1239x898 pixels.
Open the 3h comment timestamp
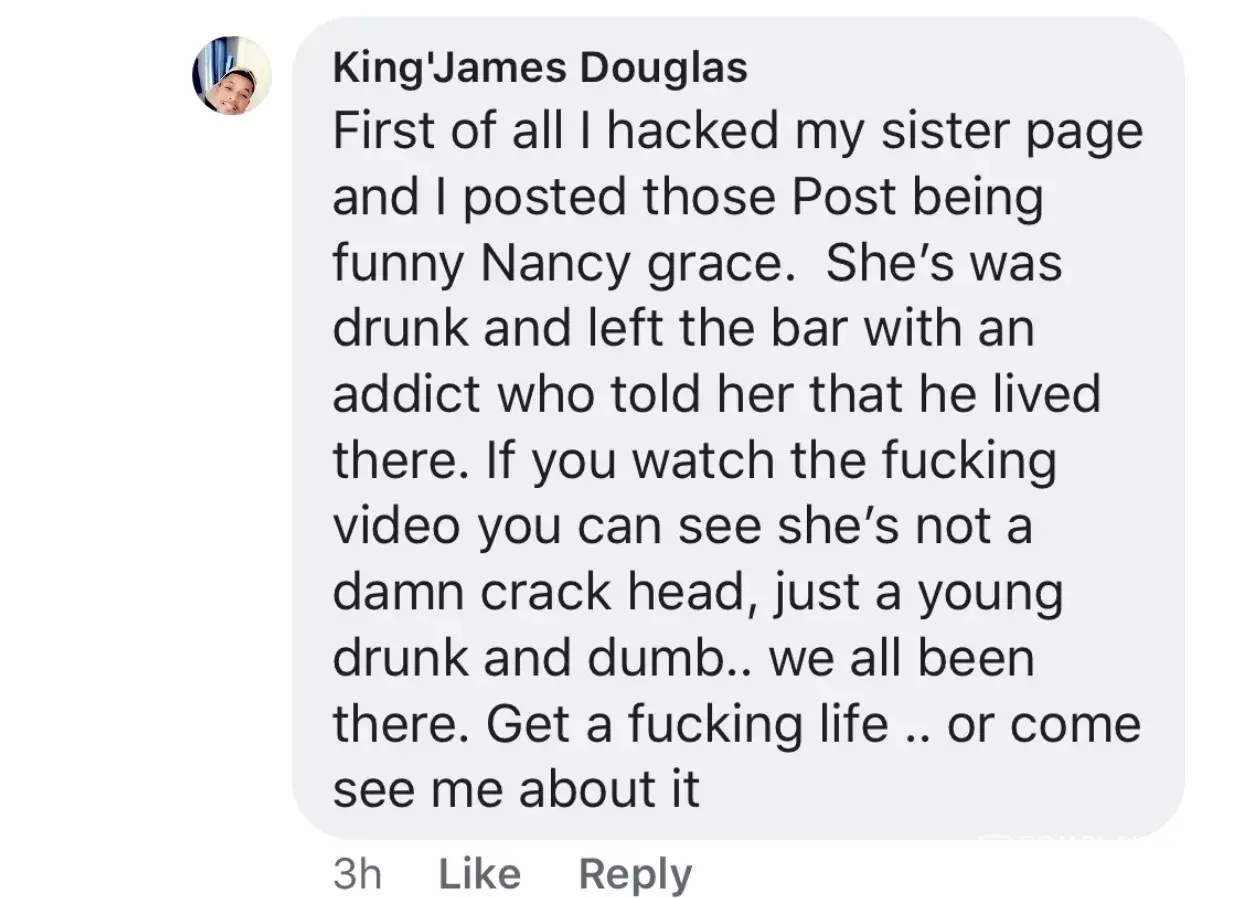pyautogui.click(x=357, y=874)
